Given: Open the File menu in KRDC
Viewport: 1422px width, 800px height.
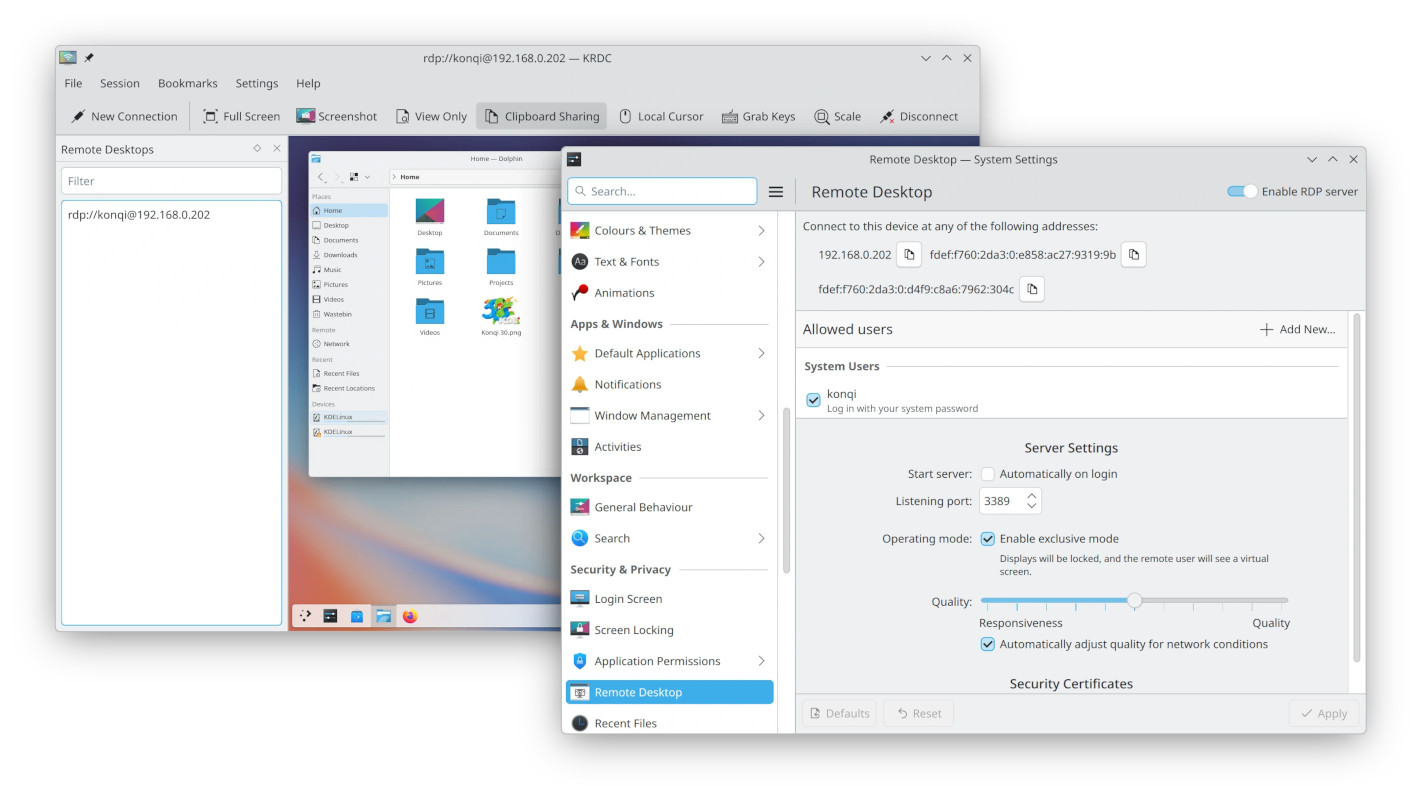Looking at the screenshot, I should [x=73, y=83].
